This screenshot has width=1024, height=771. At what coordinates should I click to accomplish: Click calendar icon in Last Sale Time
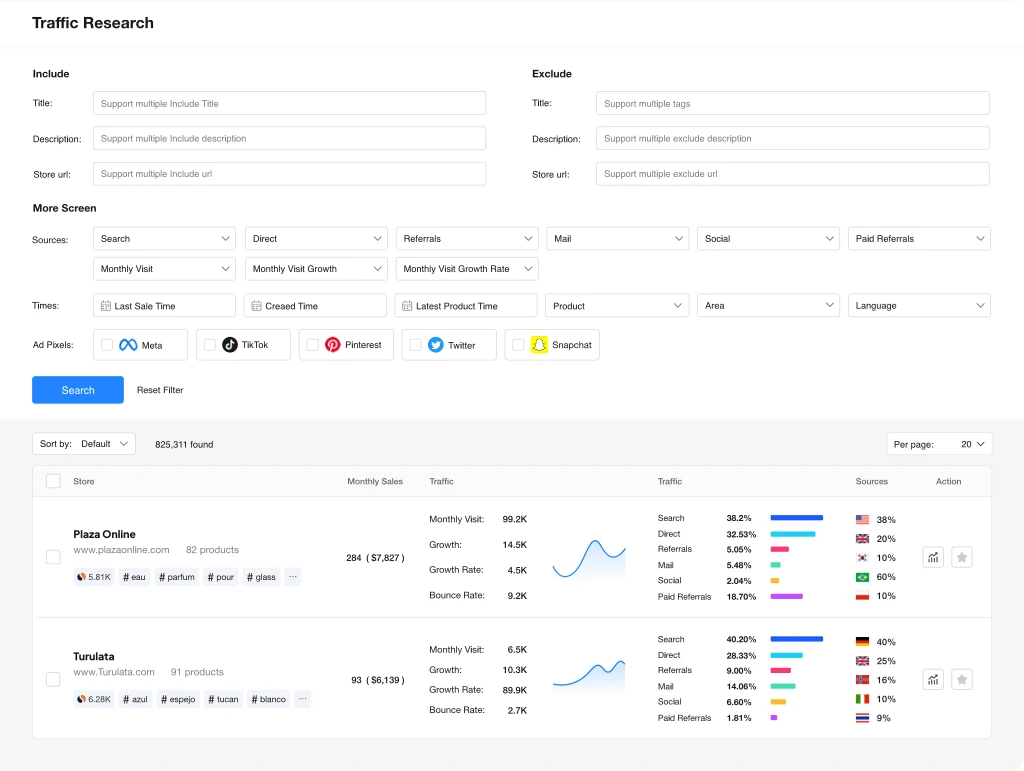106,306
